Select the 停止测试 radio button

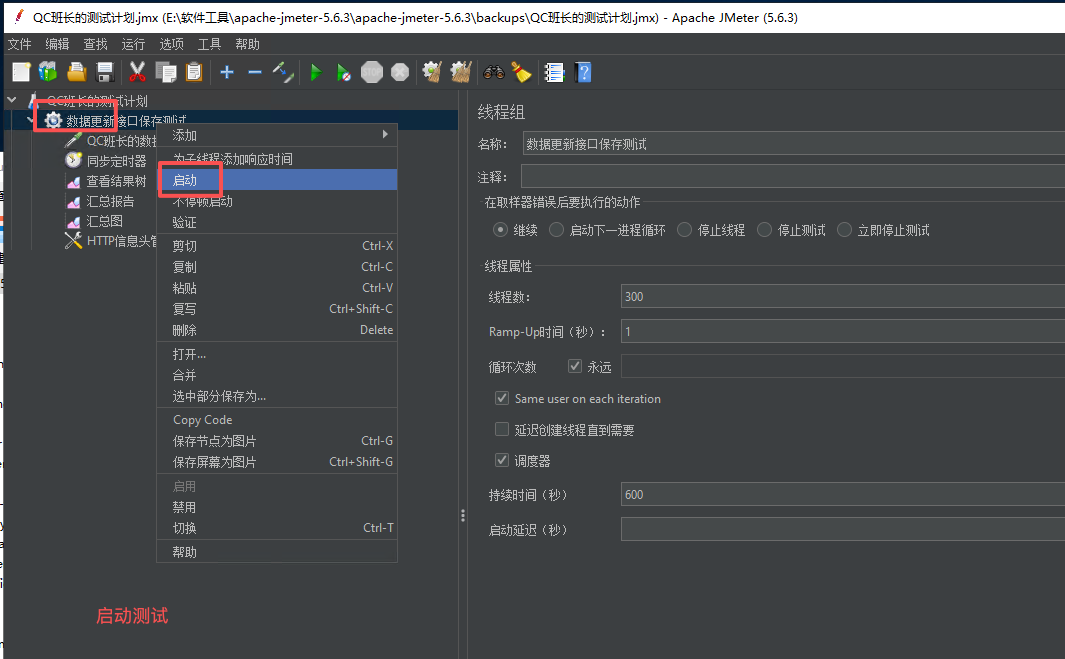pos(765,230)
